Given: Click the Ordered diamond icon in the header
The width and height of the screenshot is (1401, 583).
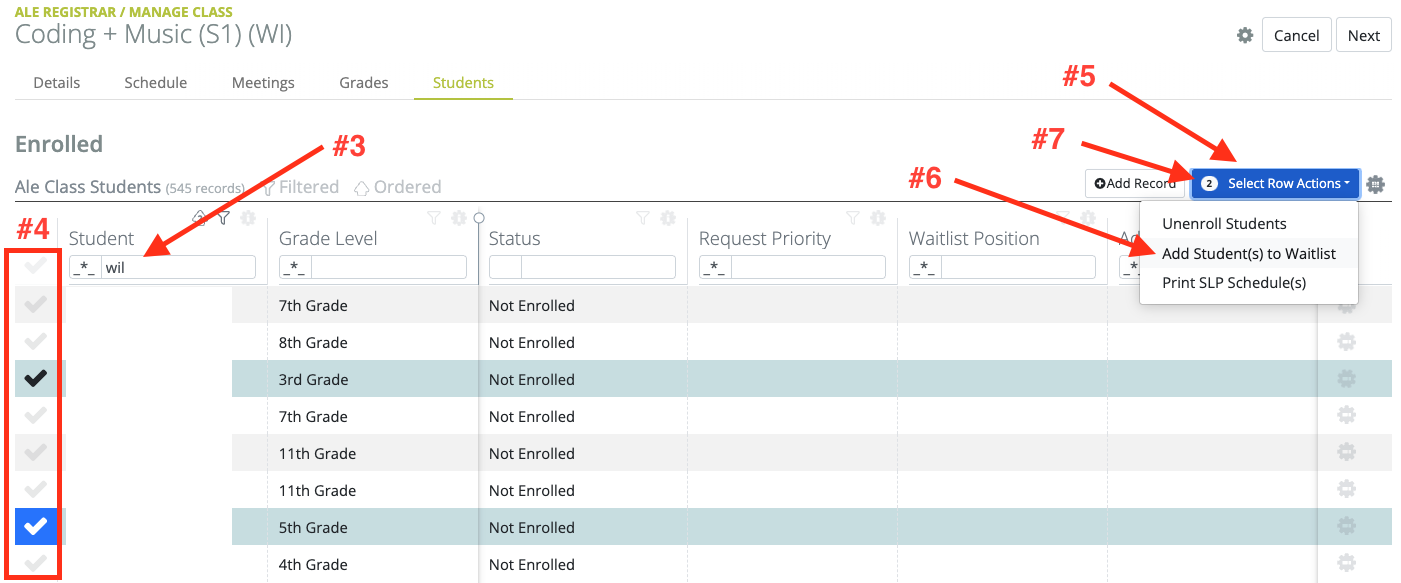Looking at the screenshot, I should click(x=362, y=186).
